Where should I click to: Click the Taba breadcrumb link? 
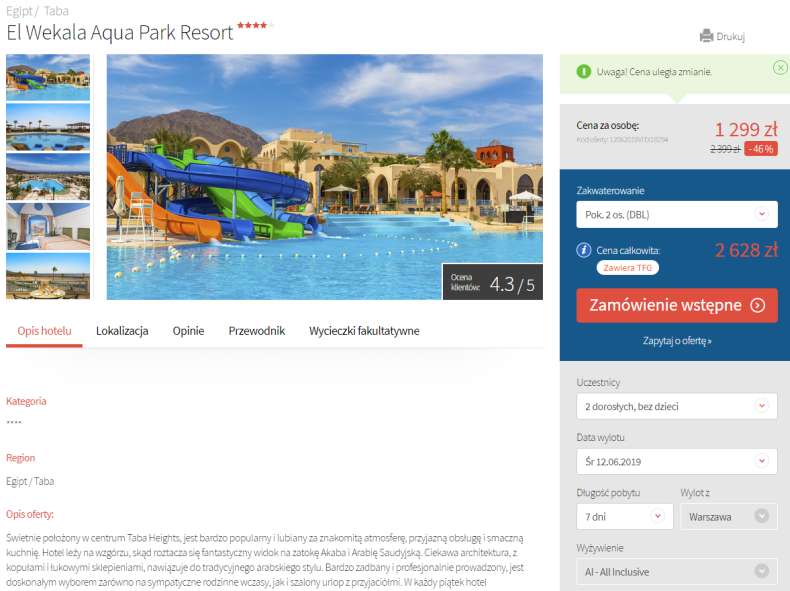[56, 11]
